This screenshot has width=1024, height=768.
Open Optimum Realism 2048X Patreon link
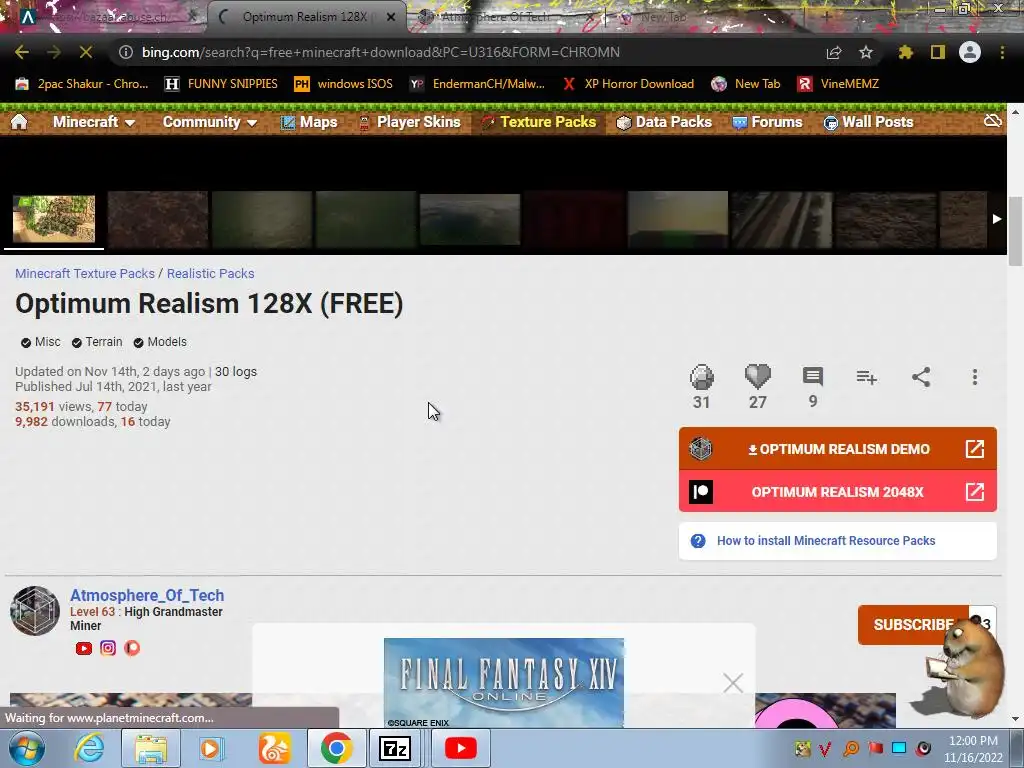(x=838, y=492)
